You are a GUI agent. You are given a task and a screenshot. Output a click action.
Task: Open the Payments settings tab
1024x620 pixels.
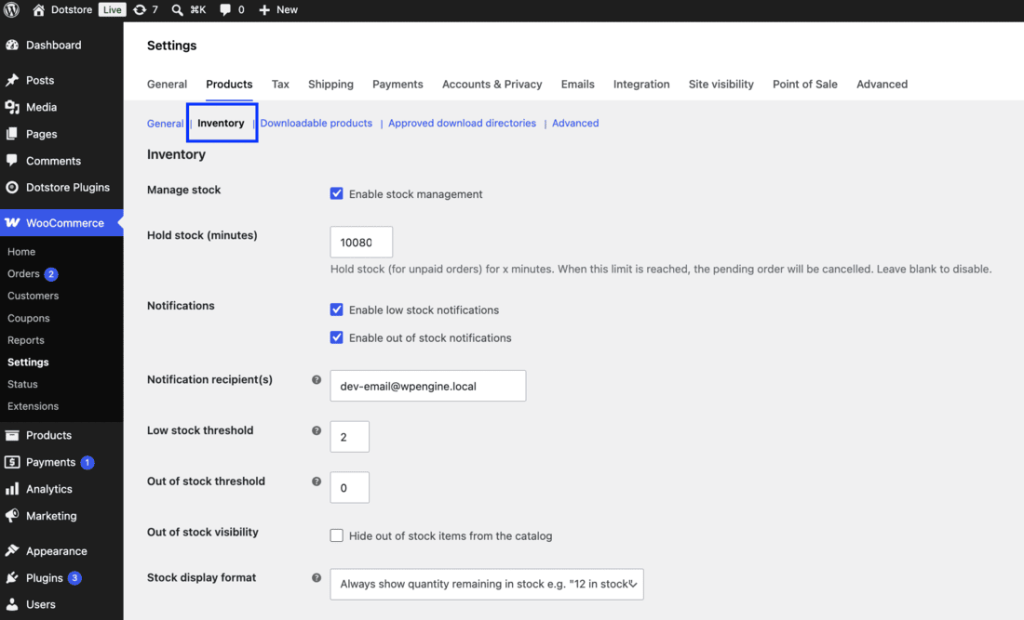[398, 84]
